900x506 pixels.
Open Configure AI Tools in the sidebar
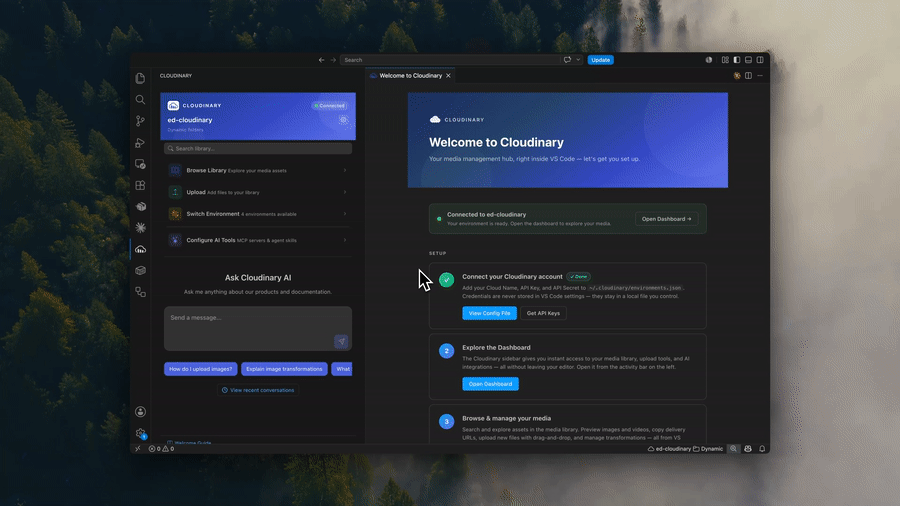258,240
